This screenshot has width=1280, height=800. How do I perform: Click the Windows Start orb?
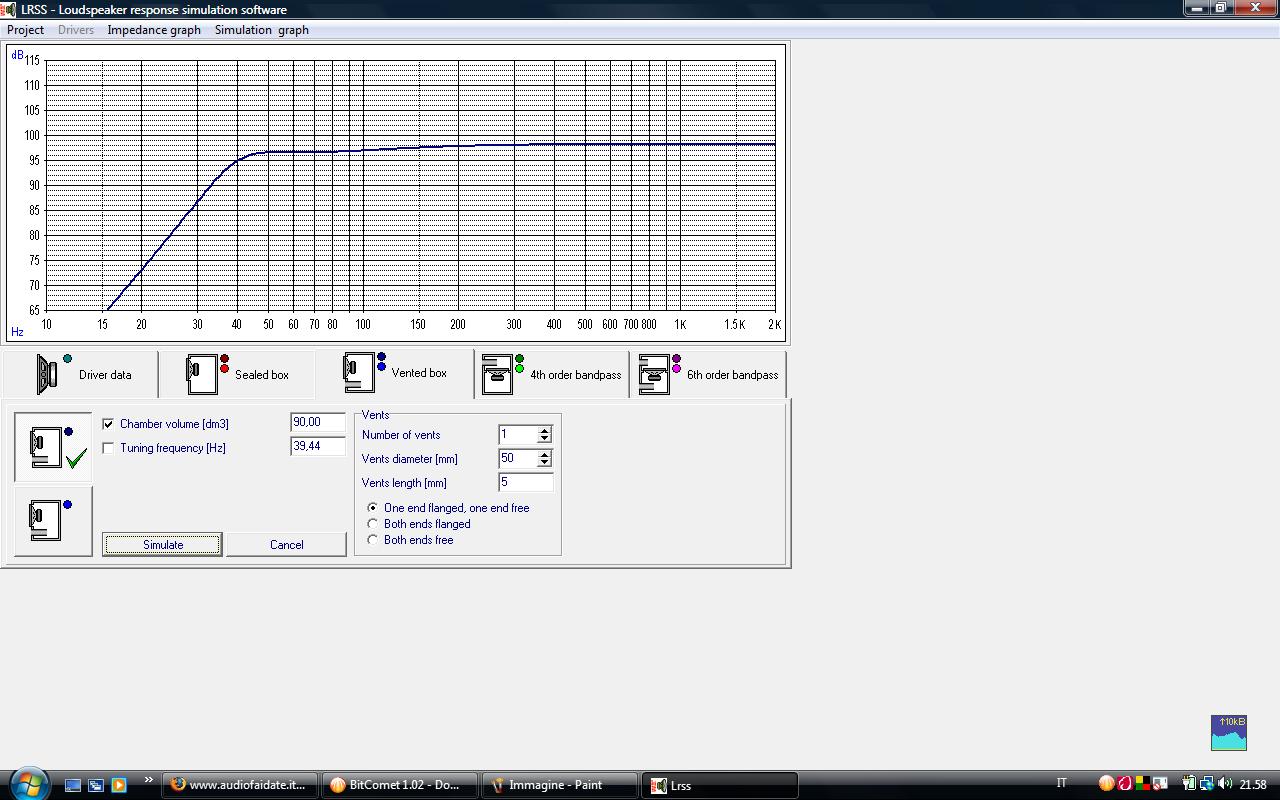click(x=27, y=783)
